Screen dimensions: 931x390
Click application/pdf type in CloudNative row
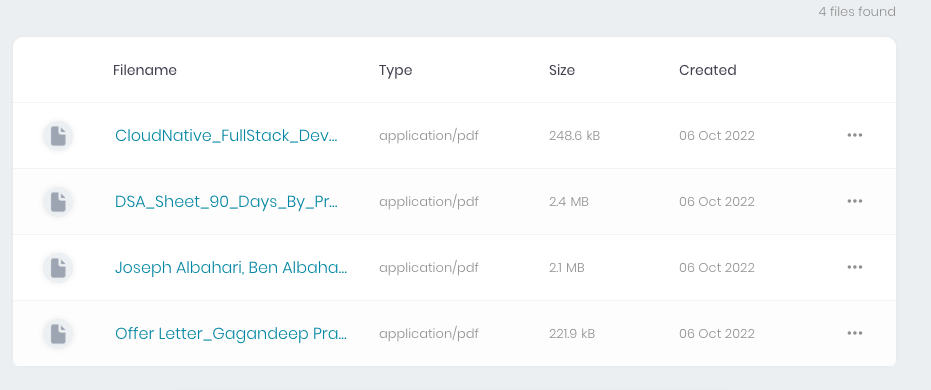[x=429, y=136]
